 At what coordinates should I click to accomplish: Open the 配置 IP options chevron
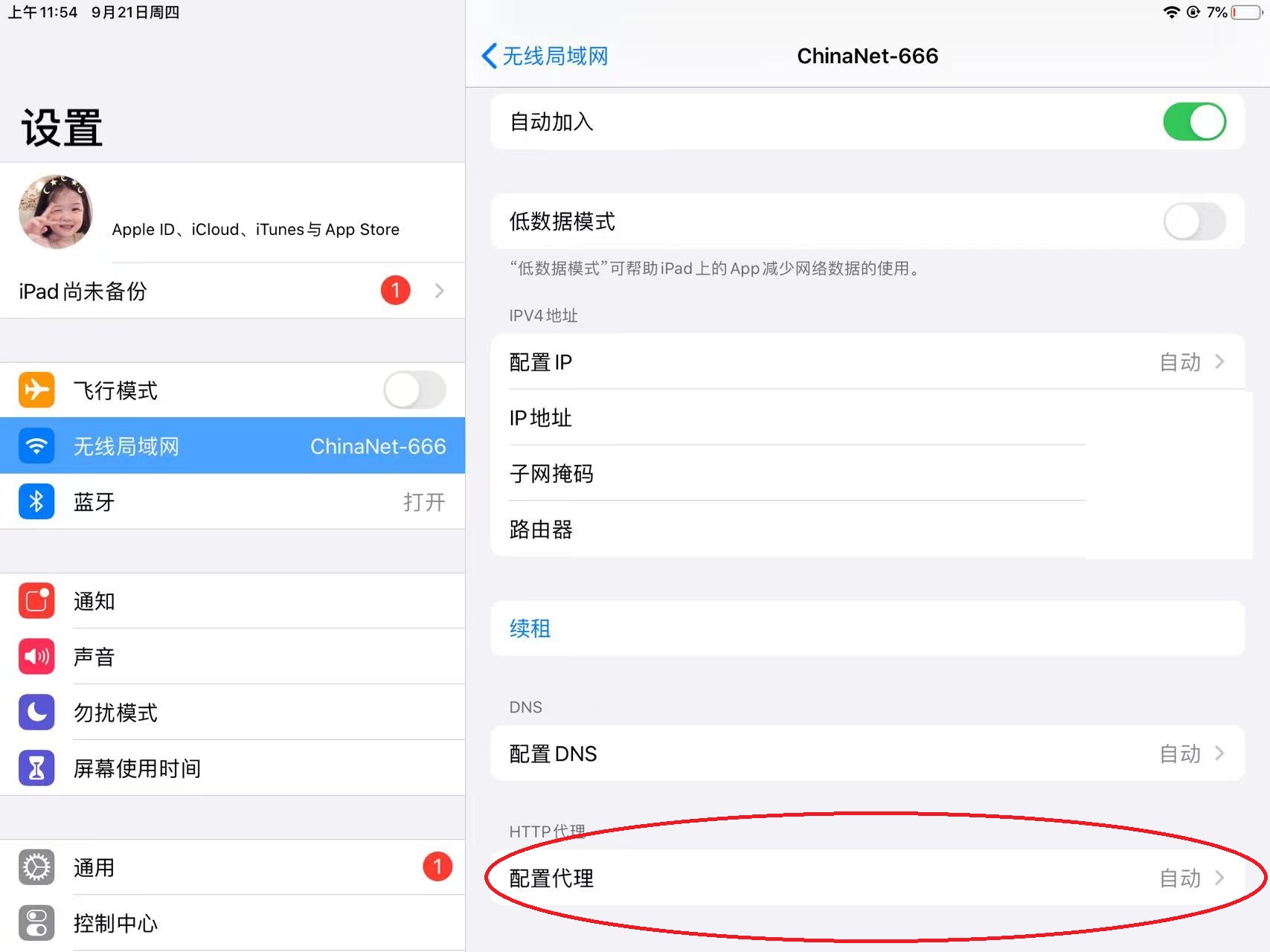tap(1219, 361)
